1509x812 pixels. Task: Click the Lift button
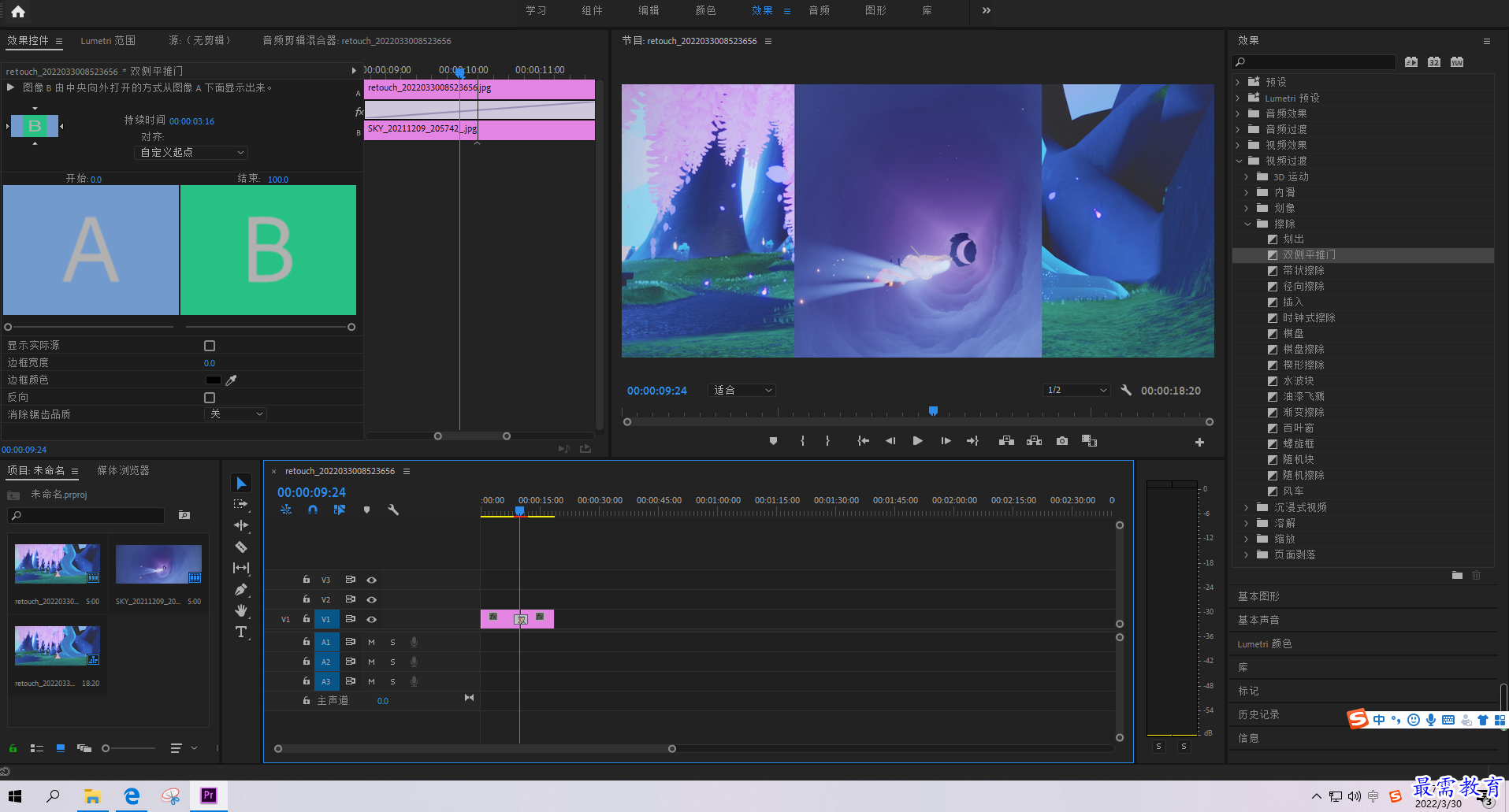1006,441
